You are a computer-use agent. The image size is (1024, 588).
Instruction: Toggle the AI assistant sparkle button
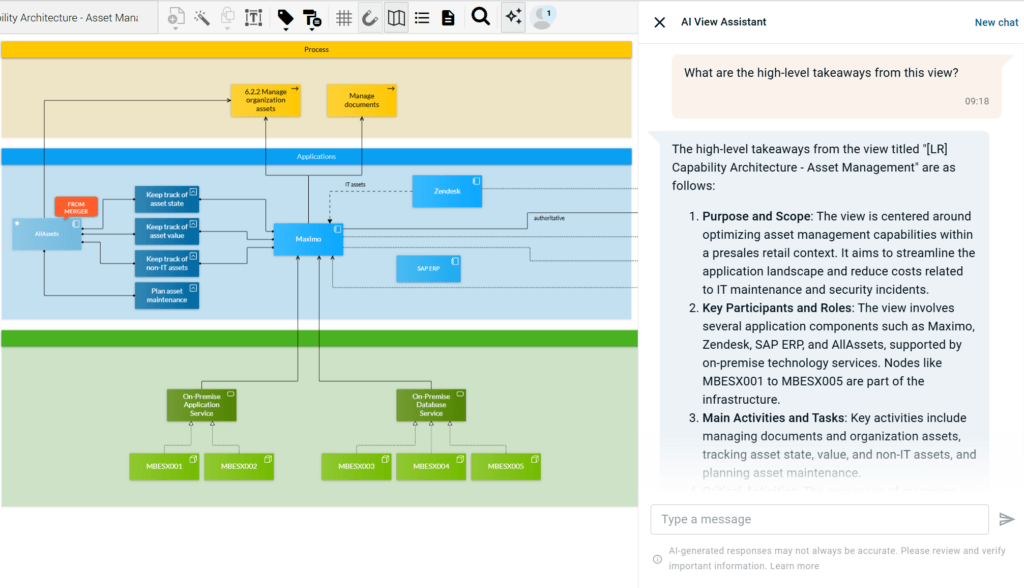[513, 17]
